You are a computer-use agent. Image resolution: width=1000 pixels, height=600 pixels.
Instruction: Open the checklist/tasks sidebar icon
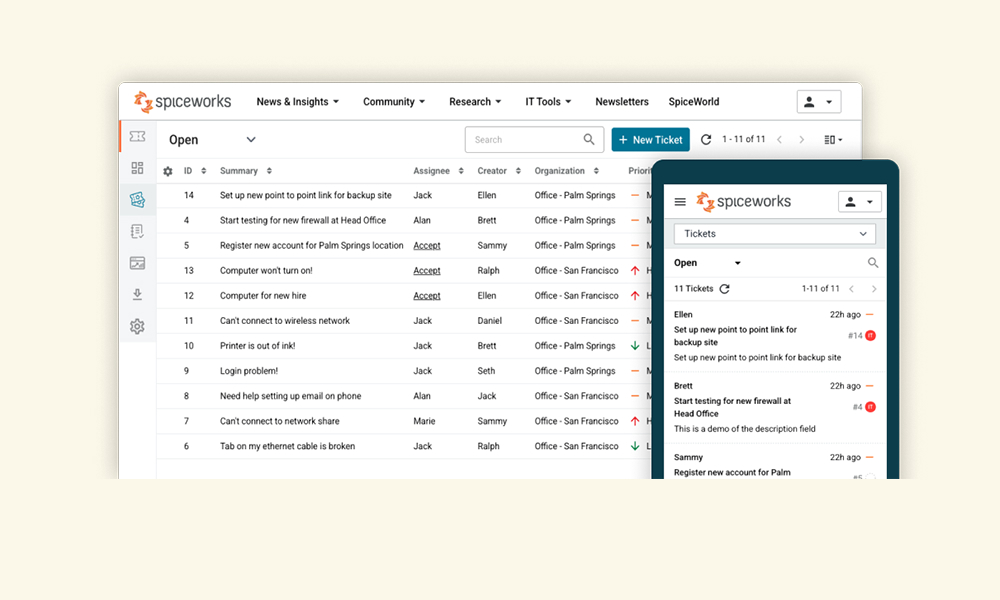coord(137,231)
